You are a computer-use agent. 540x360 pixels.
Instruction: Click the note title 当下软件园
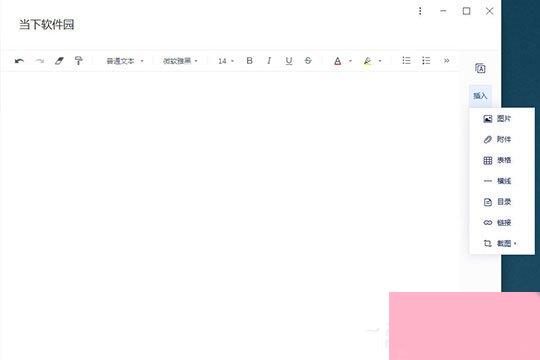pyautogui.click(x=46, y=25)
